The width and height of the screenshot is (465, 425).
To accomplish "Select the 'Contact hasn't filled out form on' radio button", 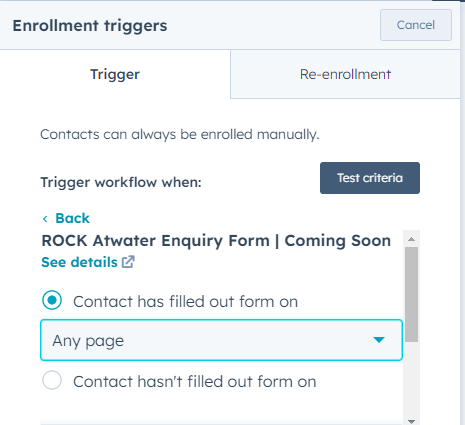I will 52,380.
